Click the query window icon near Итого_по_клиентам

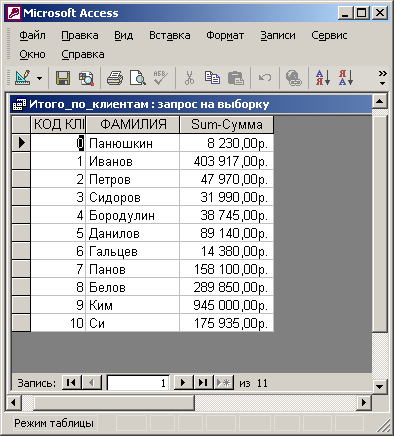pyautogui.click(x=19, y=105)
